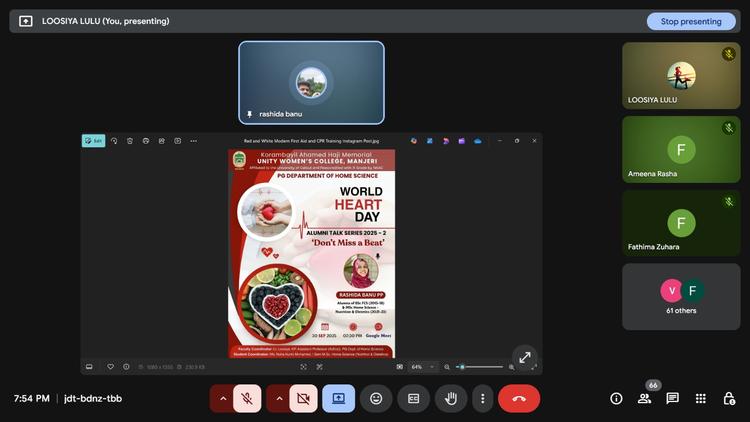Open host controls lock icon

729,398
